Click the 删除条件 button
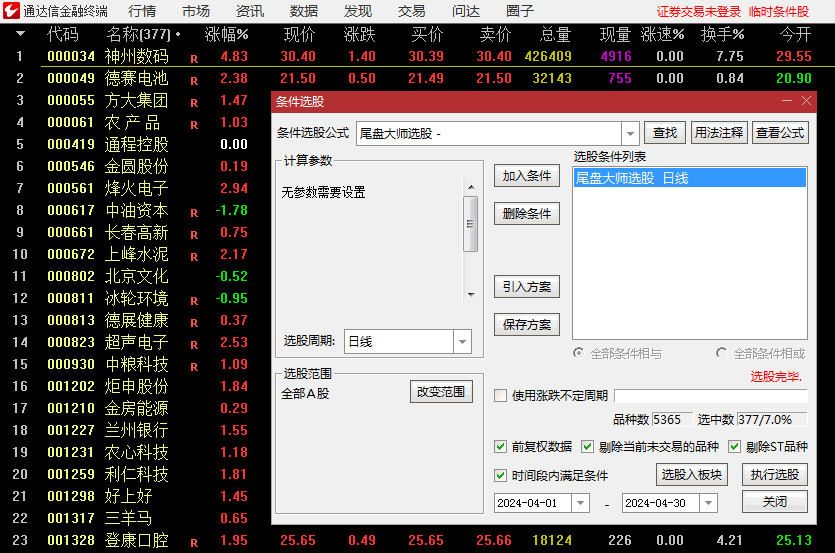The image size is (835, 553). pos(527,214)
